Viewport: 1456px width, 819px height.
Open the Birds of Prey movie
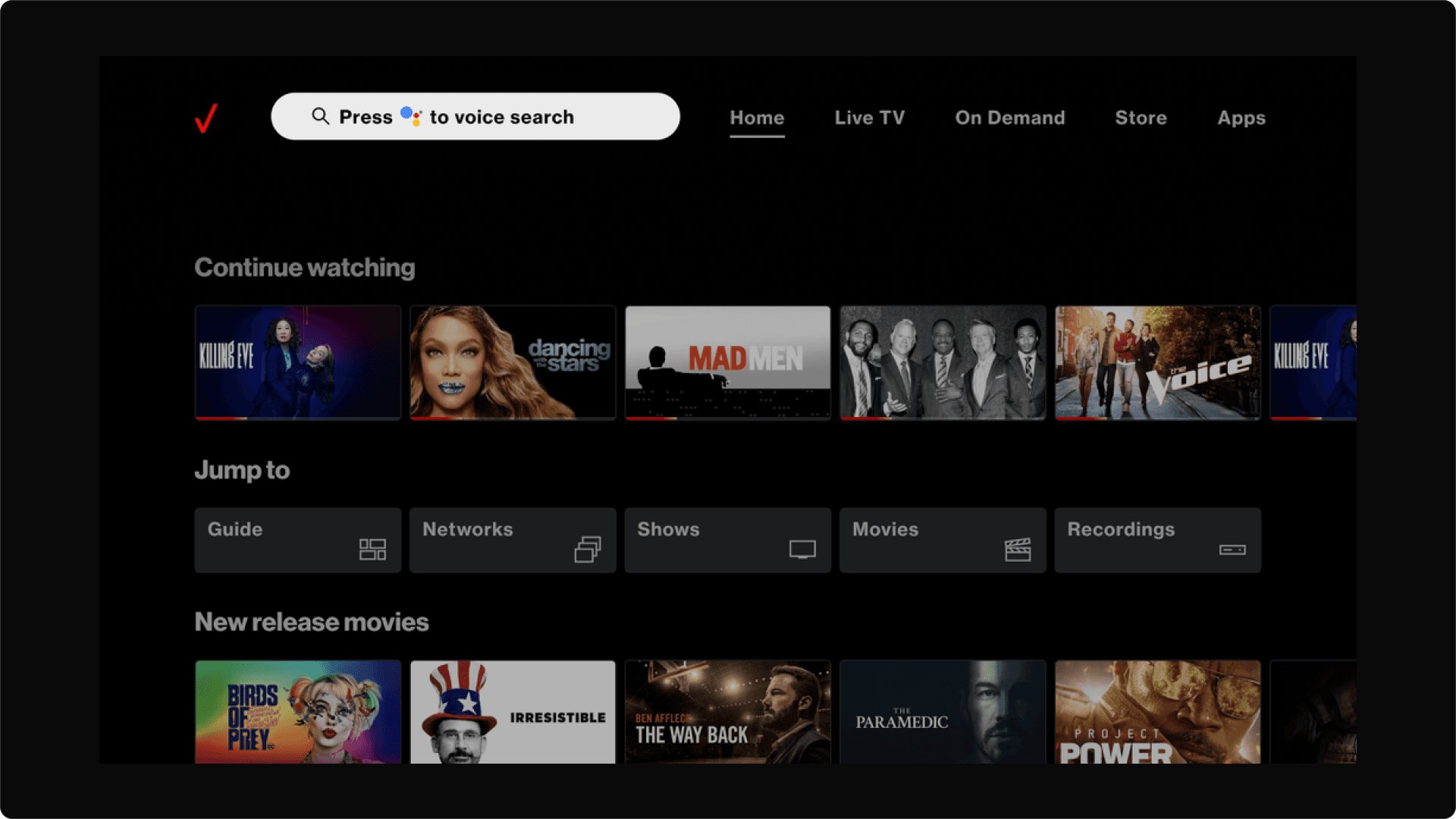tap(298, 712)
